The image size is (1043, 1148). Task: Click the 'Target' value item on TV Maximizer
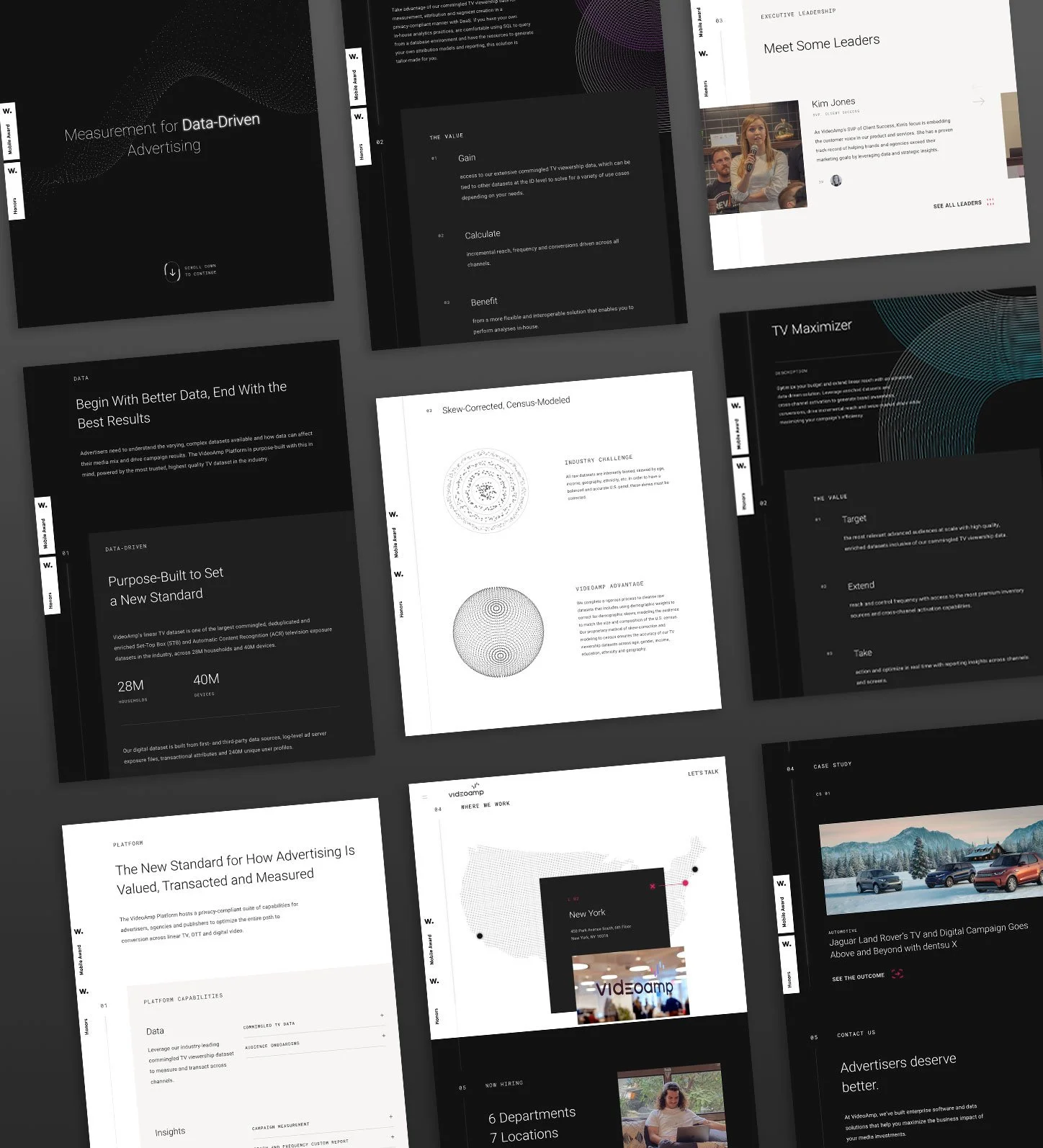tap(854, 519)
